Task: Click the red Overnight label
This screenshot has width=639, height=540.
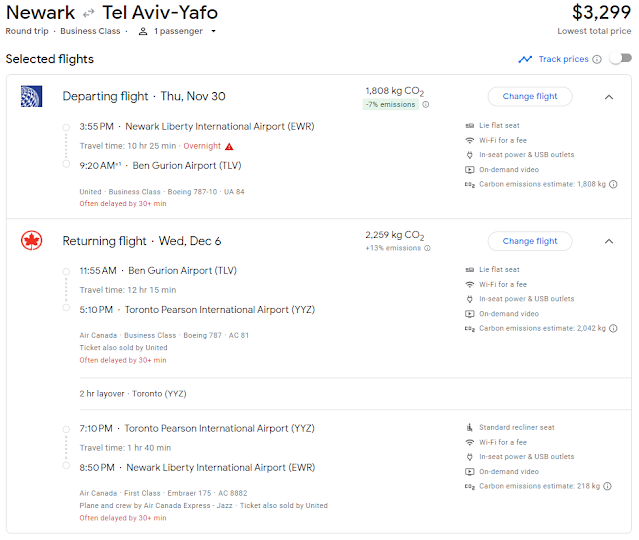Action: (202, 146)
